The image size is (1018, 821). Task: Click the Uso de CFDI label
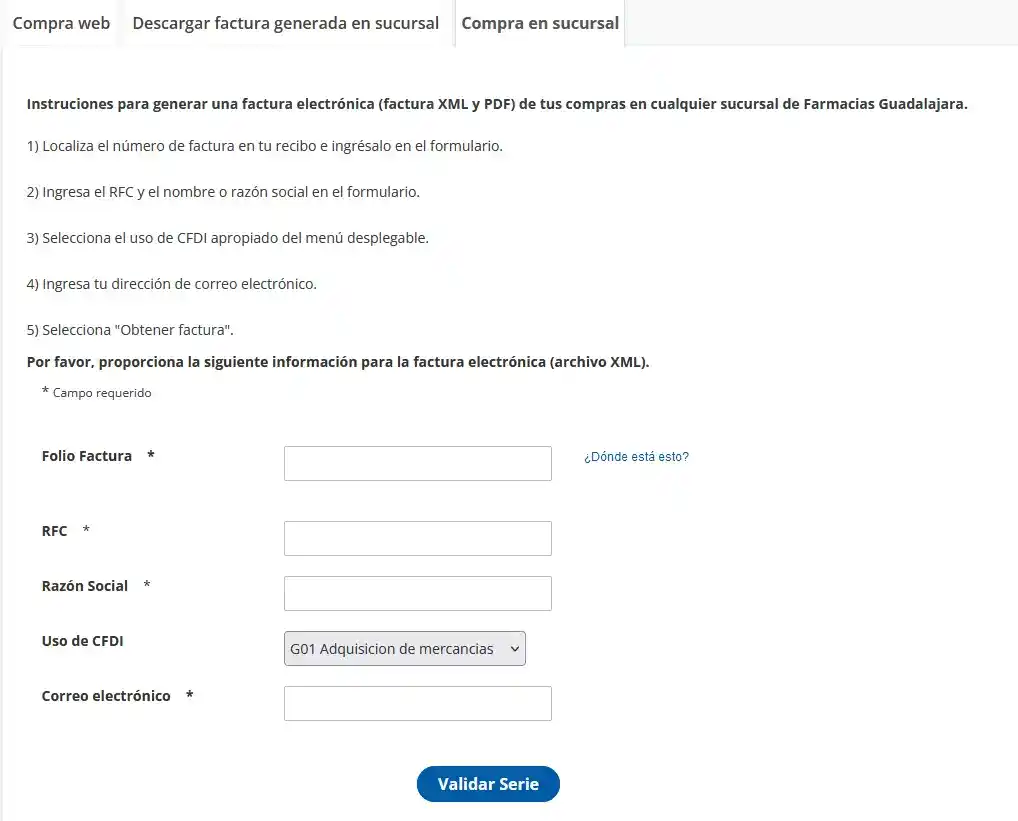click(82, 641)
